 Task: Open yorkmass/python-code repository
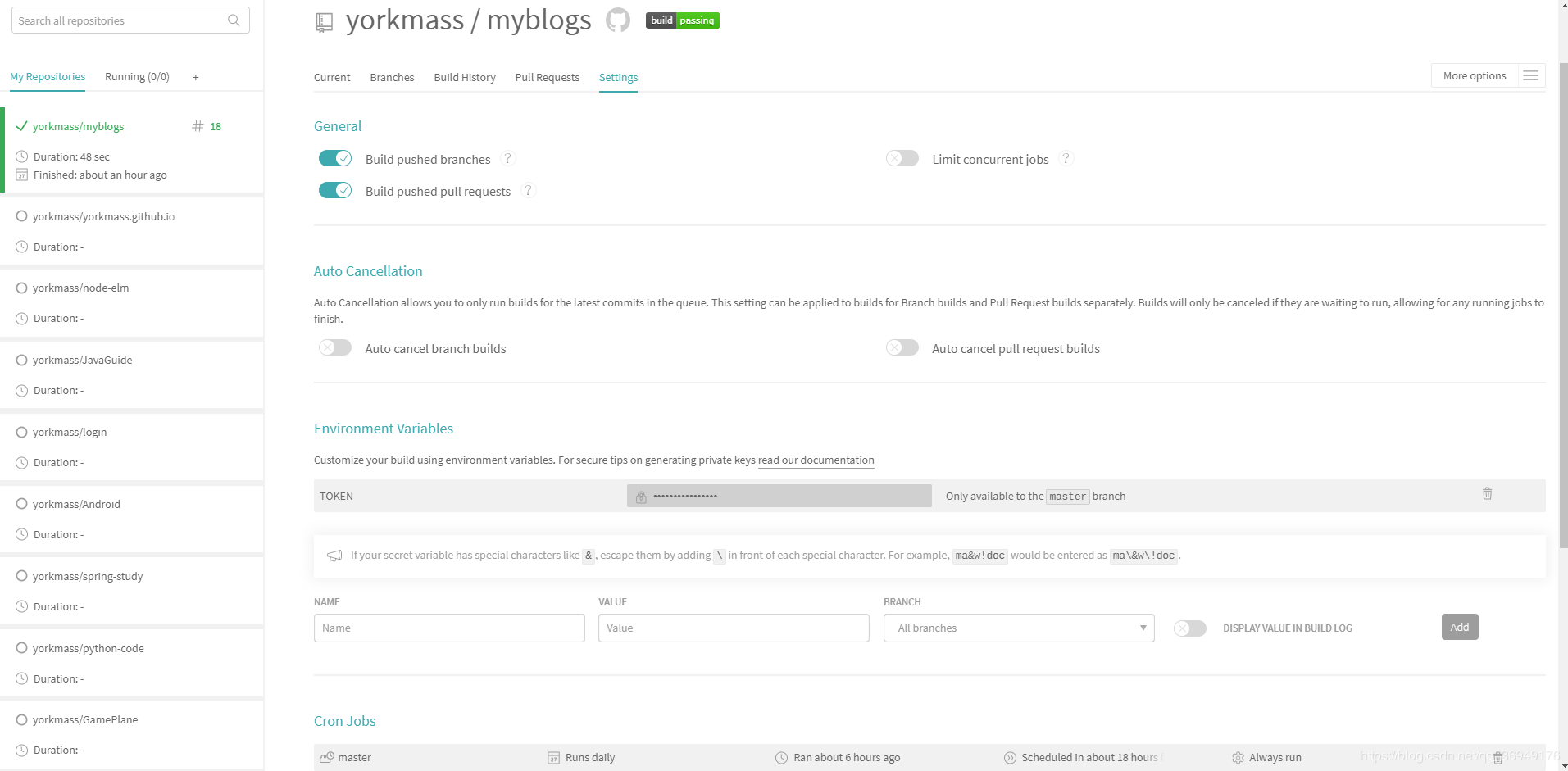[89, 648]
